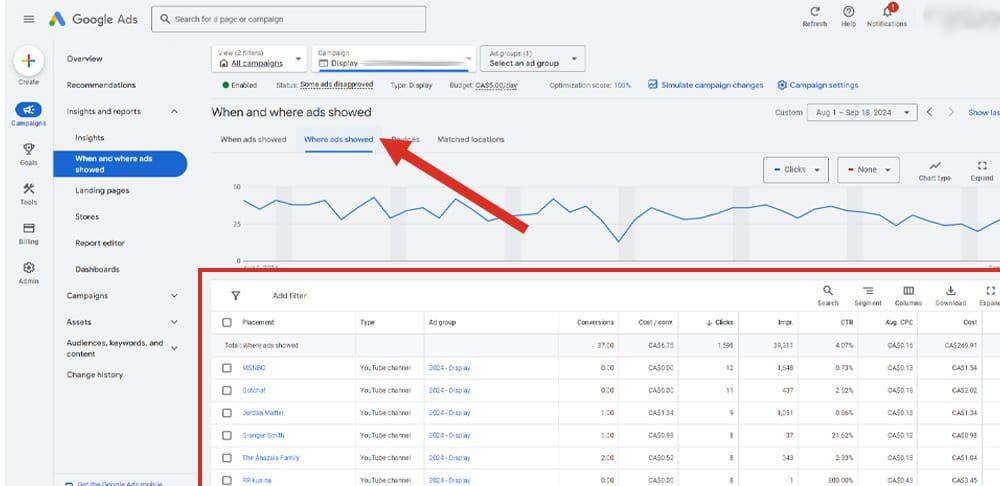Screen dimensions: 1000x486
Task: Open Recommendations in sidebar
Action: click(101, 85)
